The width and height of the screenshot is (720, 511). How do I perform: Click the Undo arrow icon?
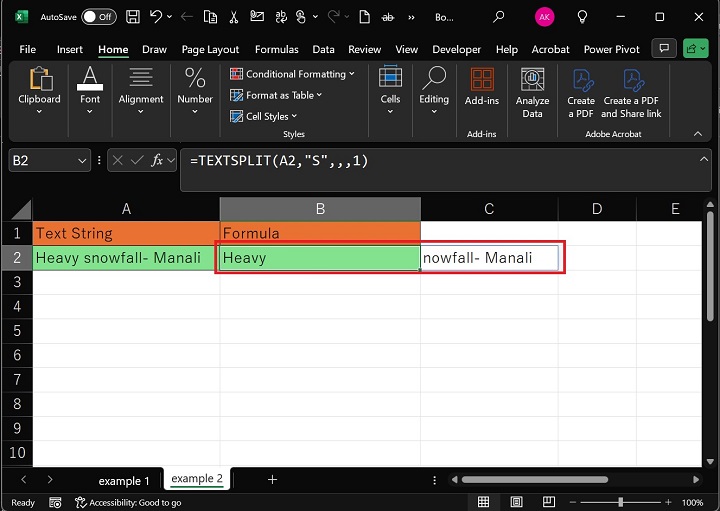pos(157,17)
